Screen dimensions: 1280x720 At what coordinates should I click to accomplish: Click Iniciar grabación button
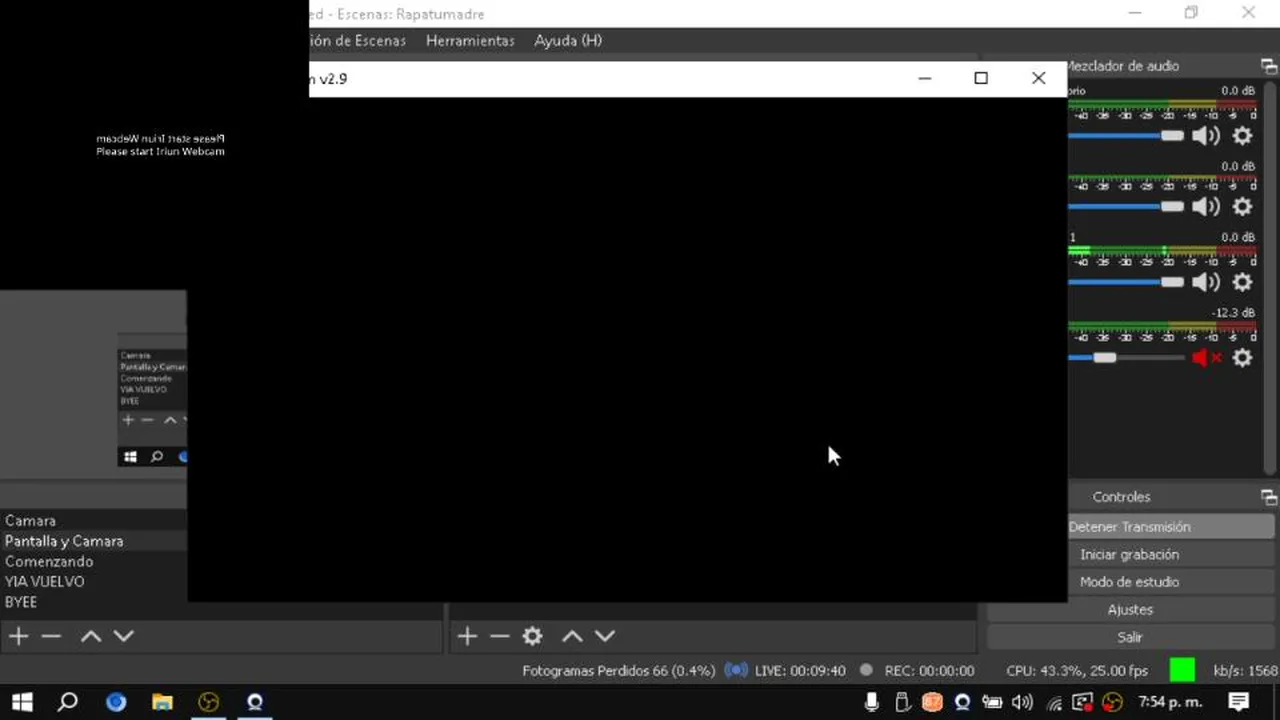[1129, 554]
